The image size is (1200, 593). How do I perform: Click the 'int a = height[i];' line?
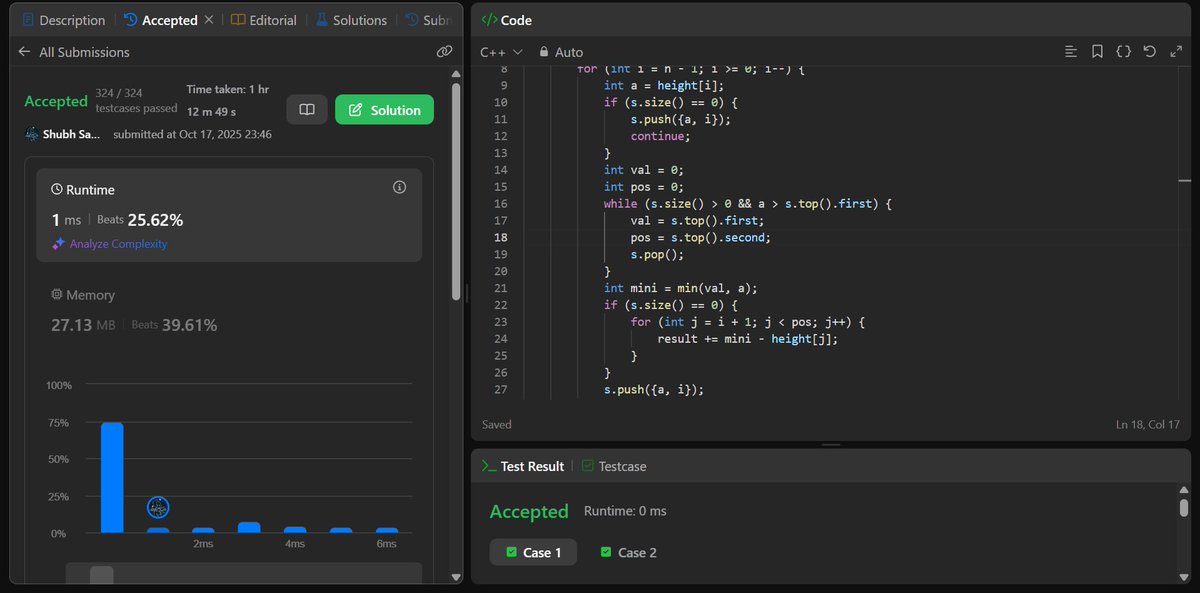[663, 85]
